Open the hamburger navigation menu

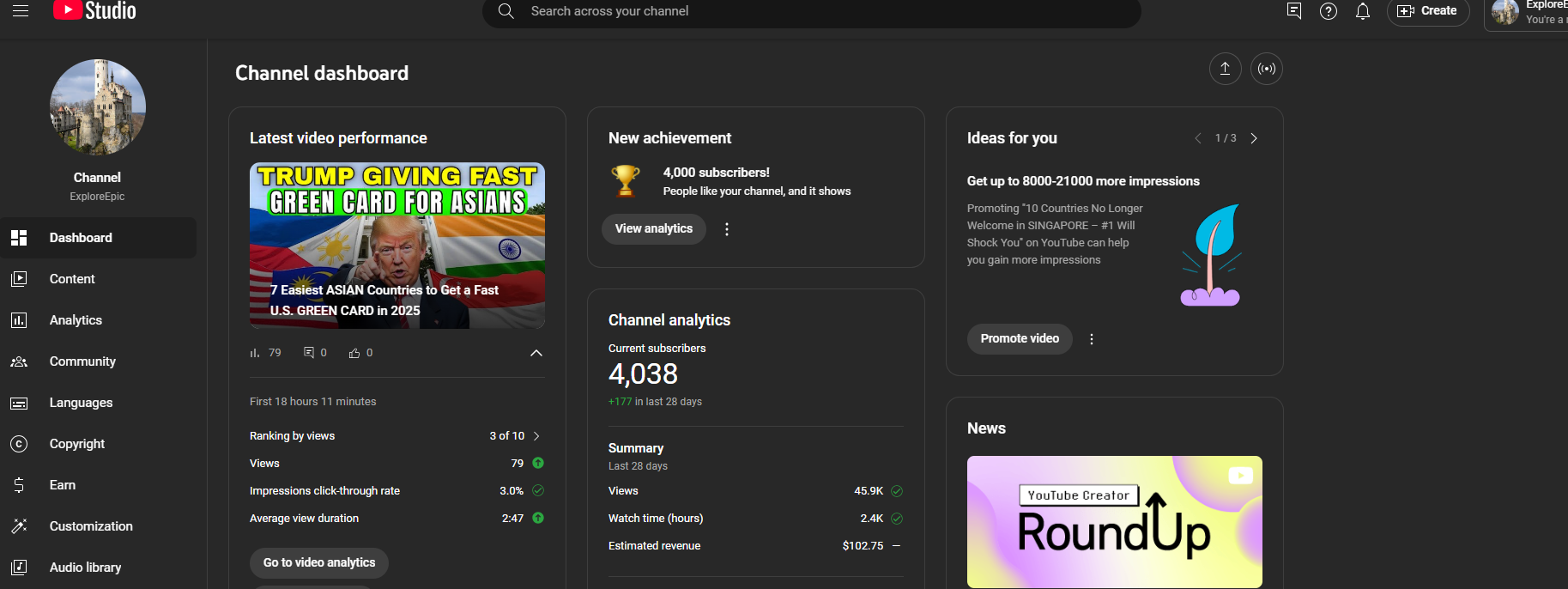(21, 11)
